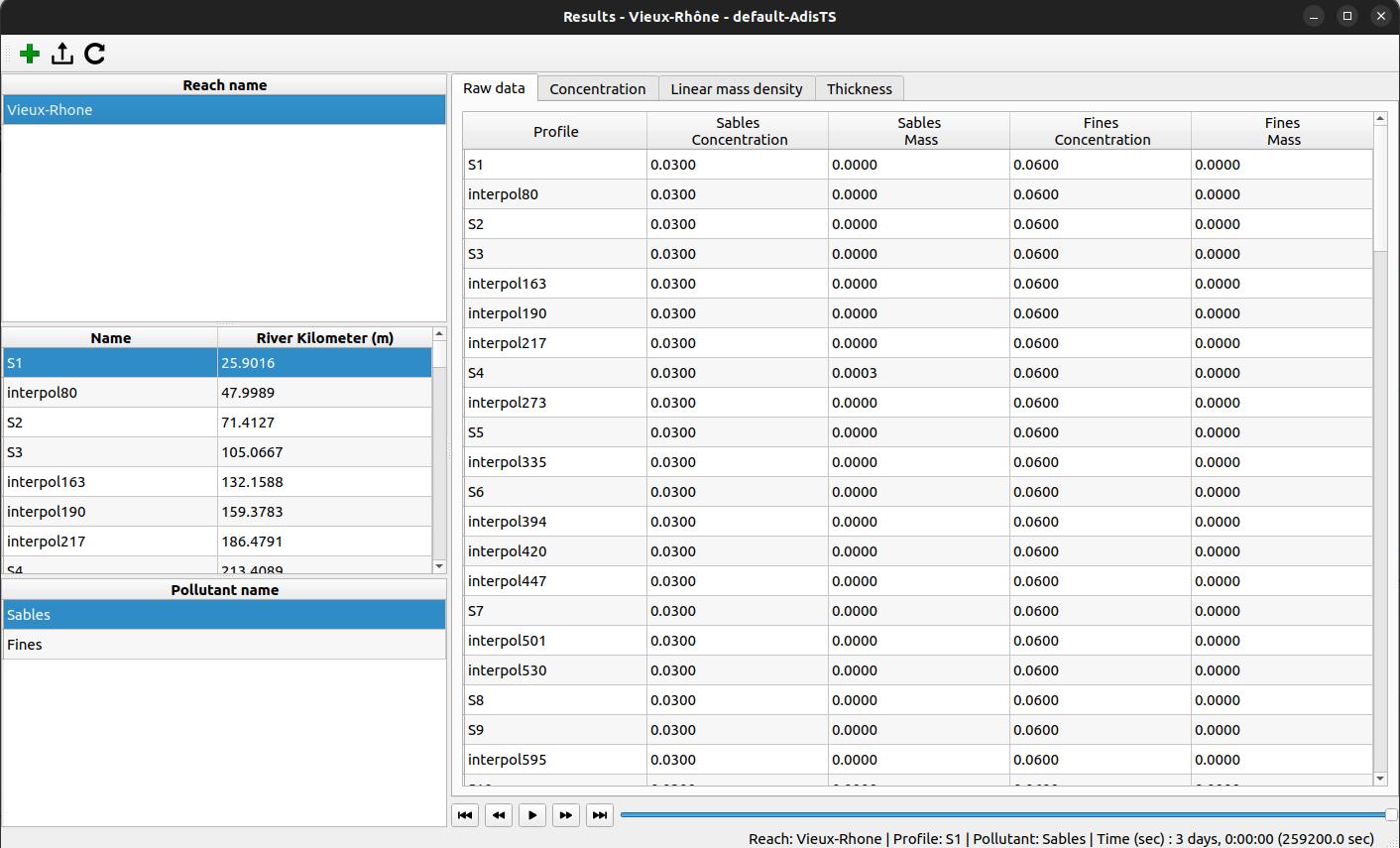
Task: Click the reload refresh icon
Action: [95, 54]
